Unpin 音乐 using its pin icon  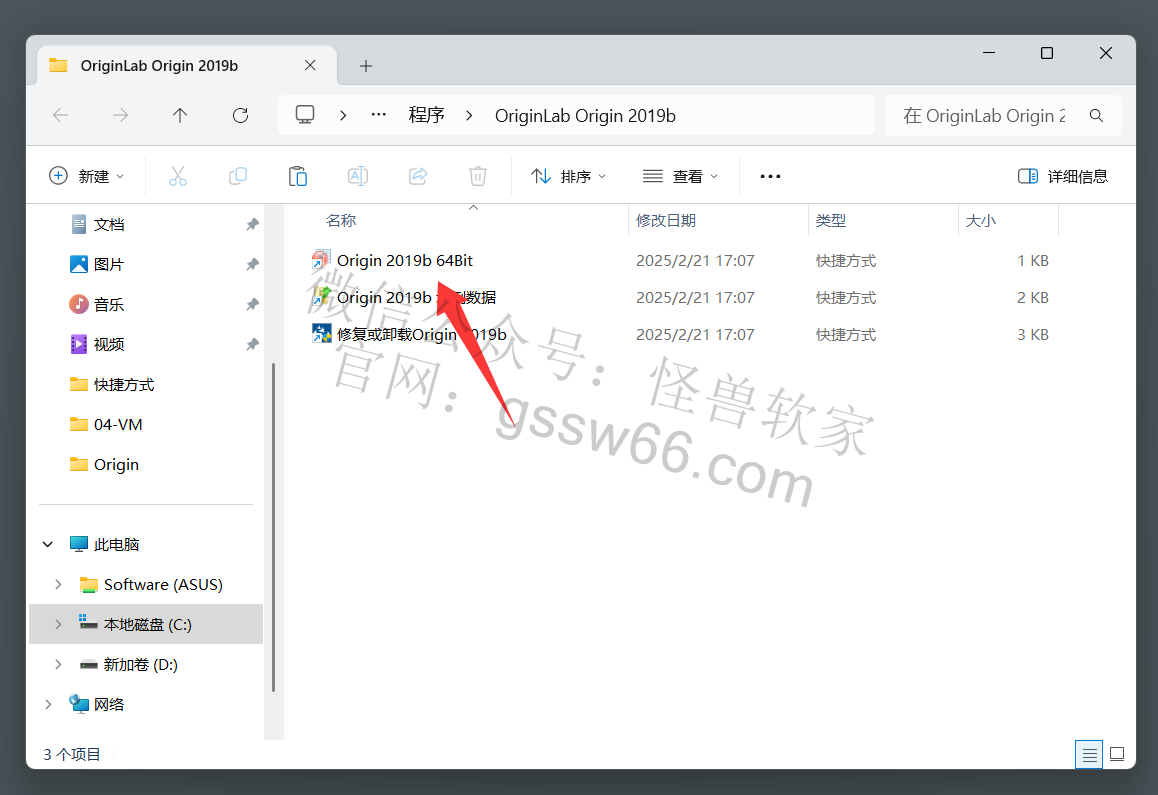(x=253, y=304)
